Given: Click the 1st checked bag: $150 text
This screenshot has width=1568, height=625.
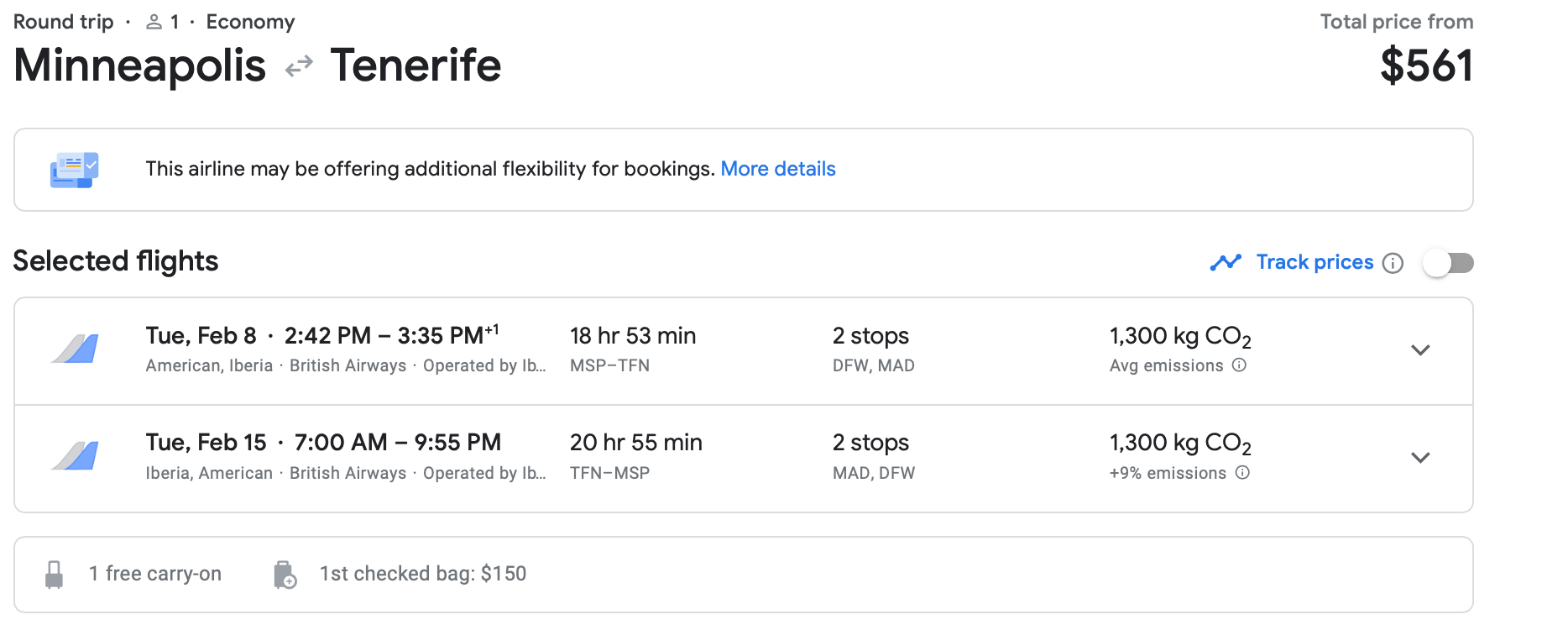Looking at the screenshot, I should (423, 574).
